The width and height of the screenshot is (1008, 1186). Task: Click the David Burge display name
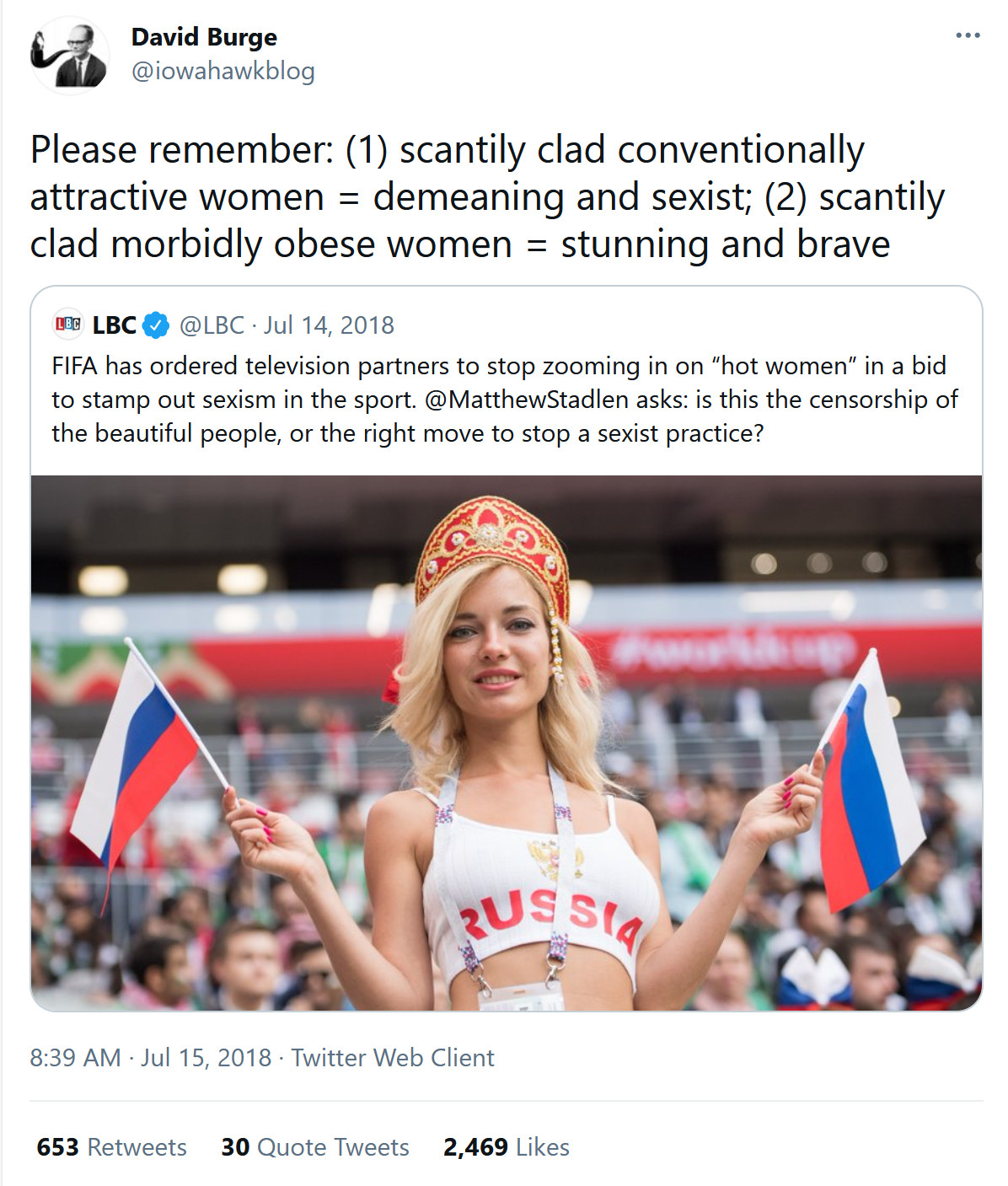[x=204, y=37]
